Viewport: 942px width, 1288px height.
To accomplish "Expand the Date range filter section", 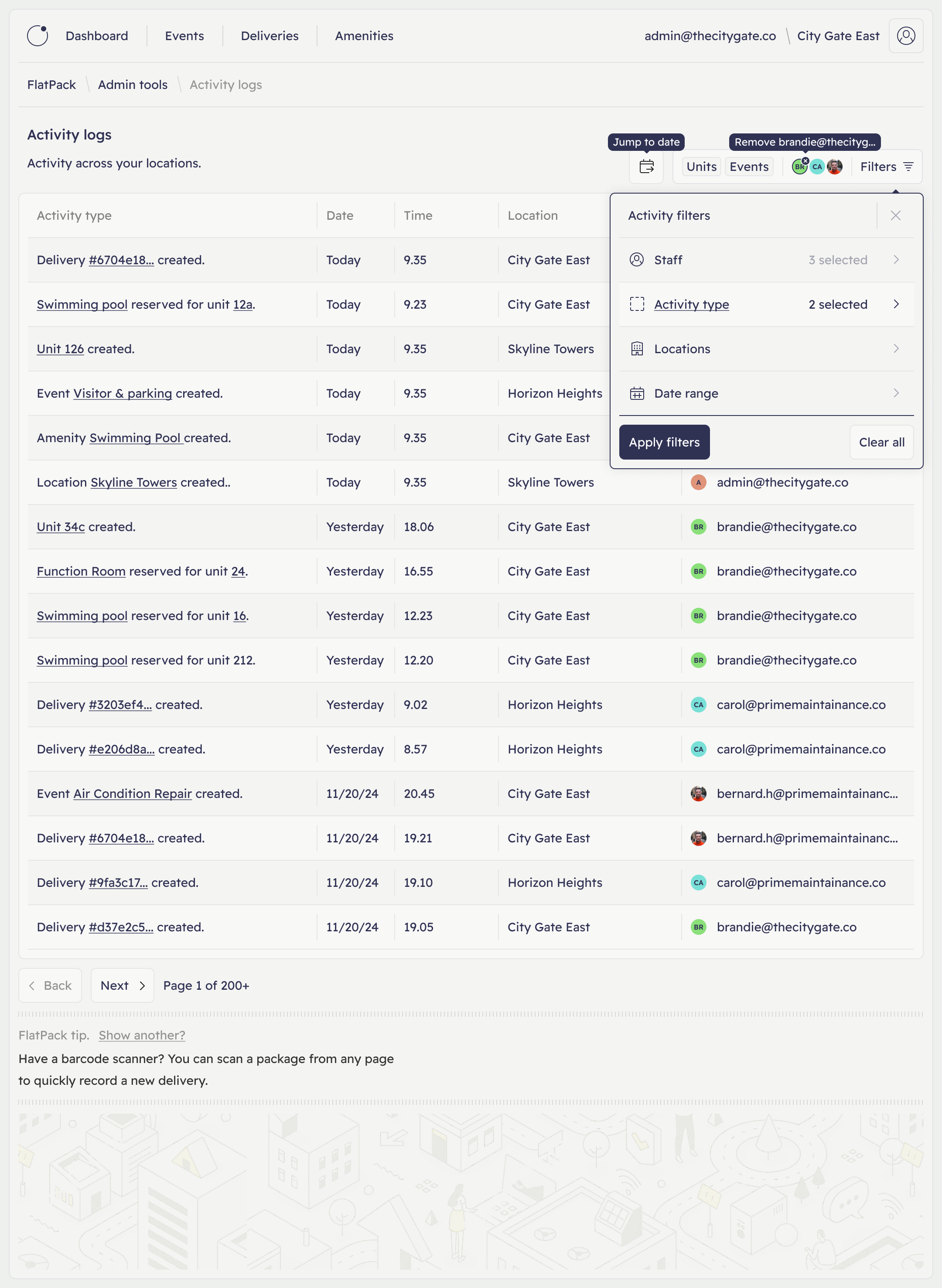I will pos(896,393).
